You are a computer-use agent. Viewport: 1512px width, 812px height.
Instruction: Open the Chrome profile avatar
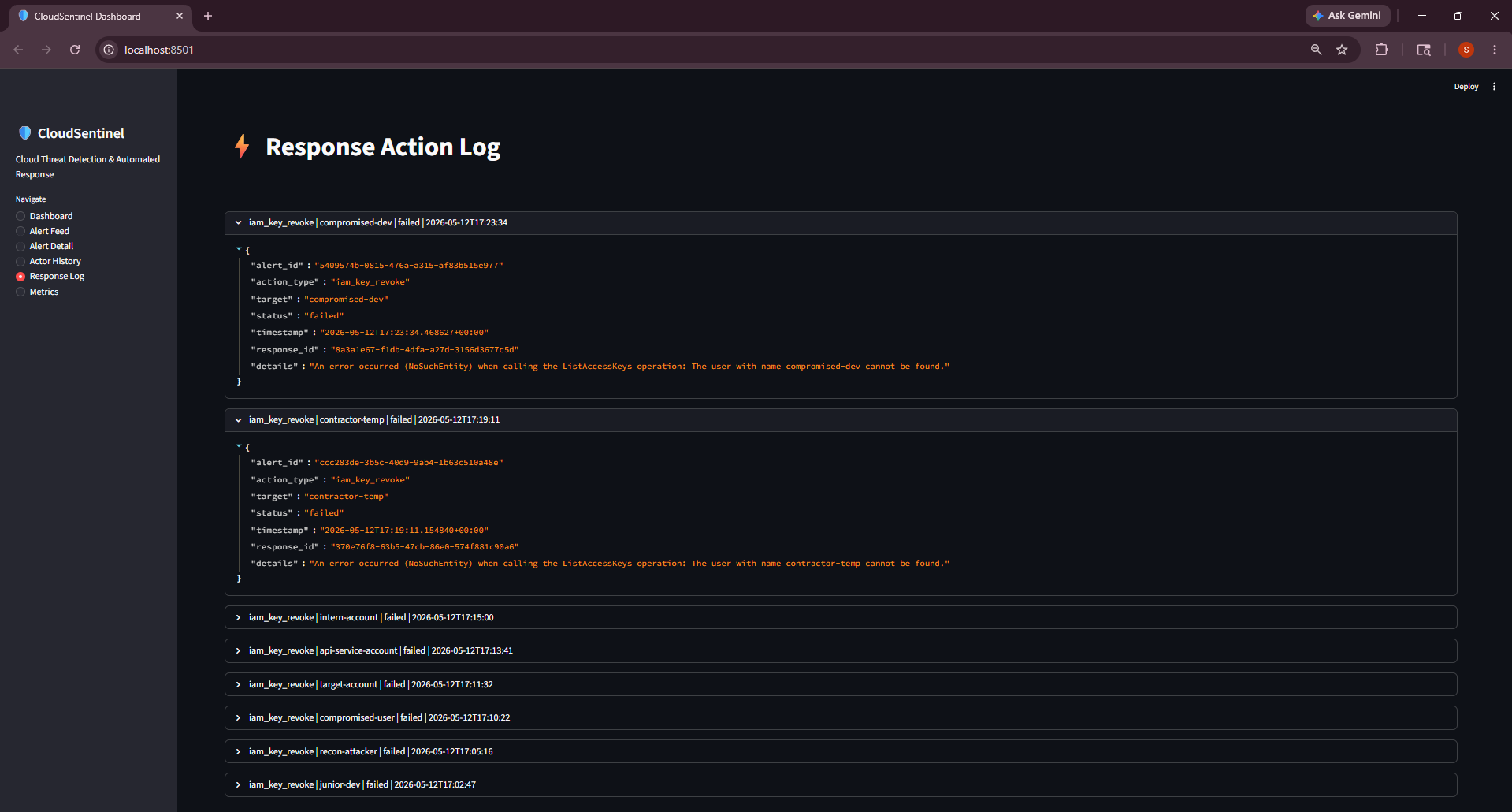[1466, 50]
